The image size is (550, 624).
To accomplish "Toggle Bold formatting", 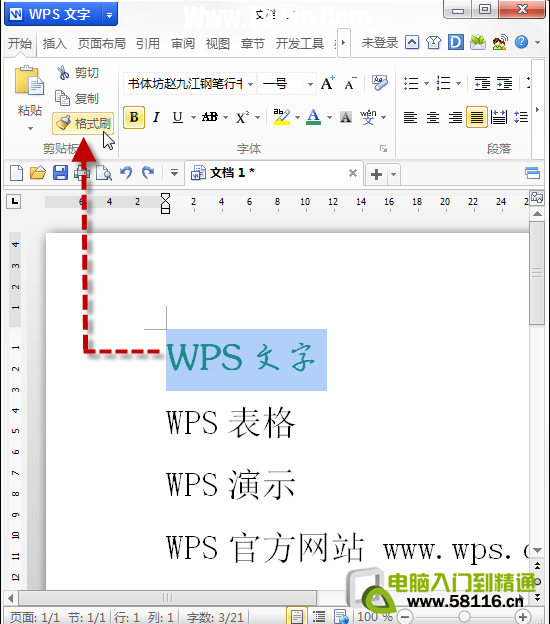I will (x=134, y=117).
